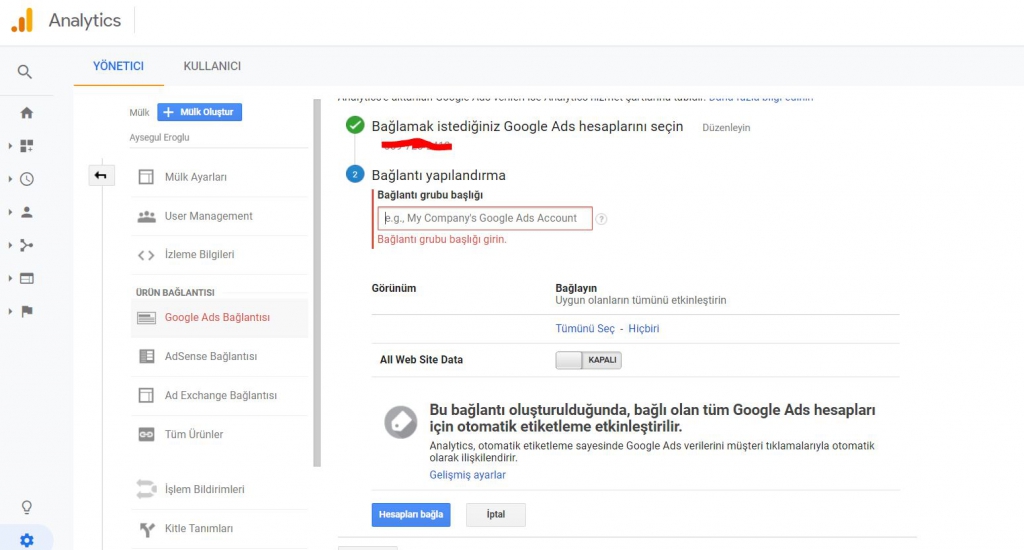Open the search icon in sidebar
1024x550 pixels.
pyautogui.click(x=25, y=72)
